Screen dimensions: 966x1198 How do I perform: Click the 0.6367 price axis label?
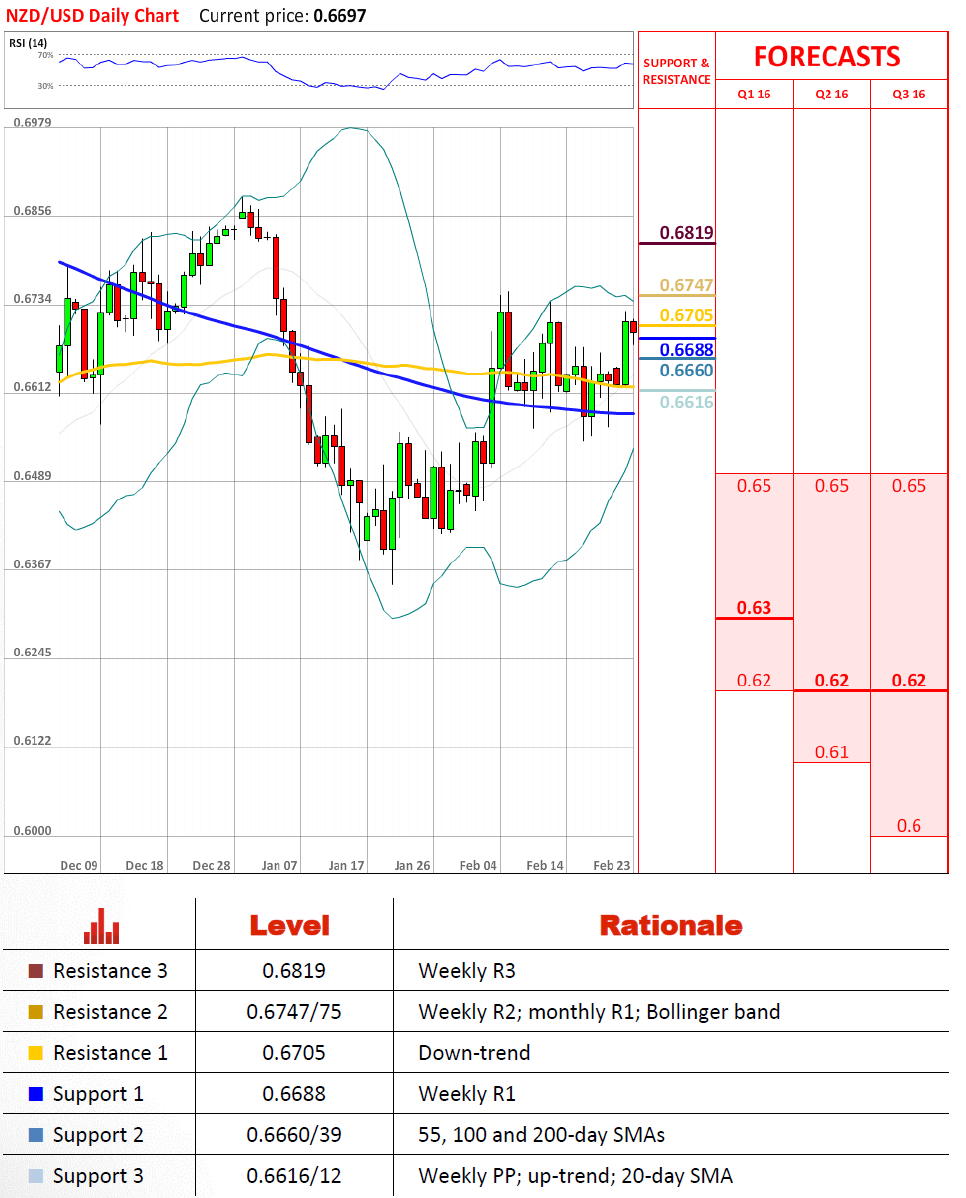tap(32, 565)
